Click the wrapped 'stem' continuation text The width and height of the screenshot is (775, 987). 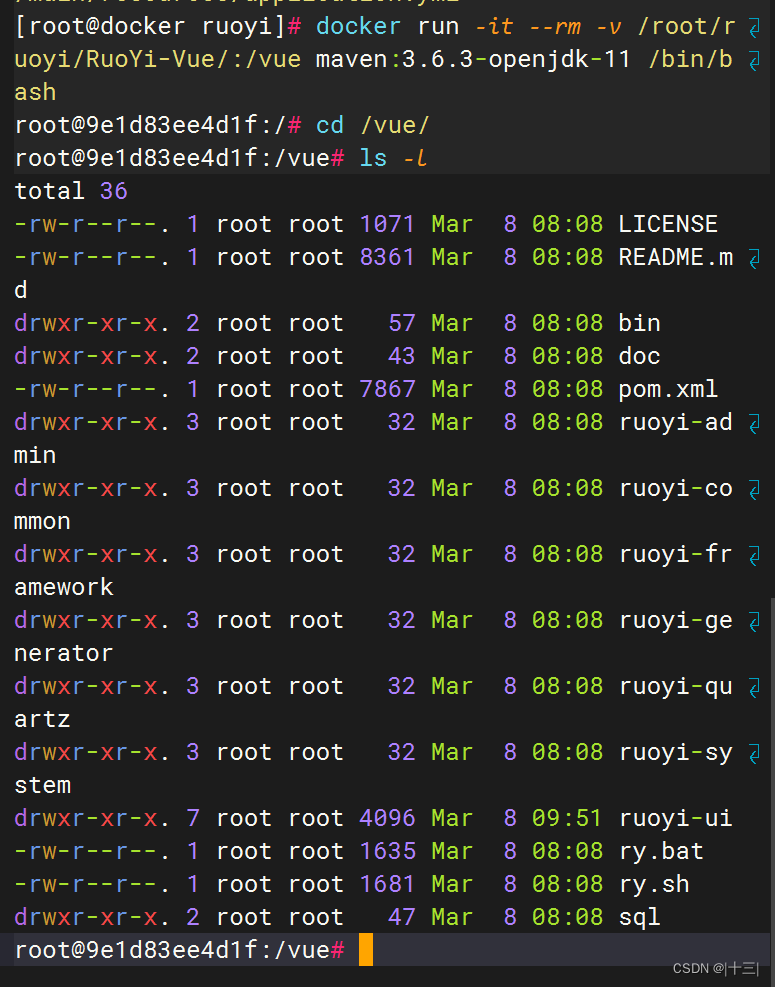click(x=42, y=785)
